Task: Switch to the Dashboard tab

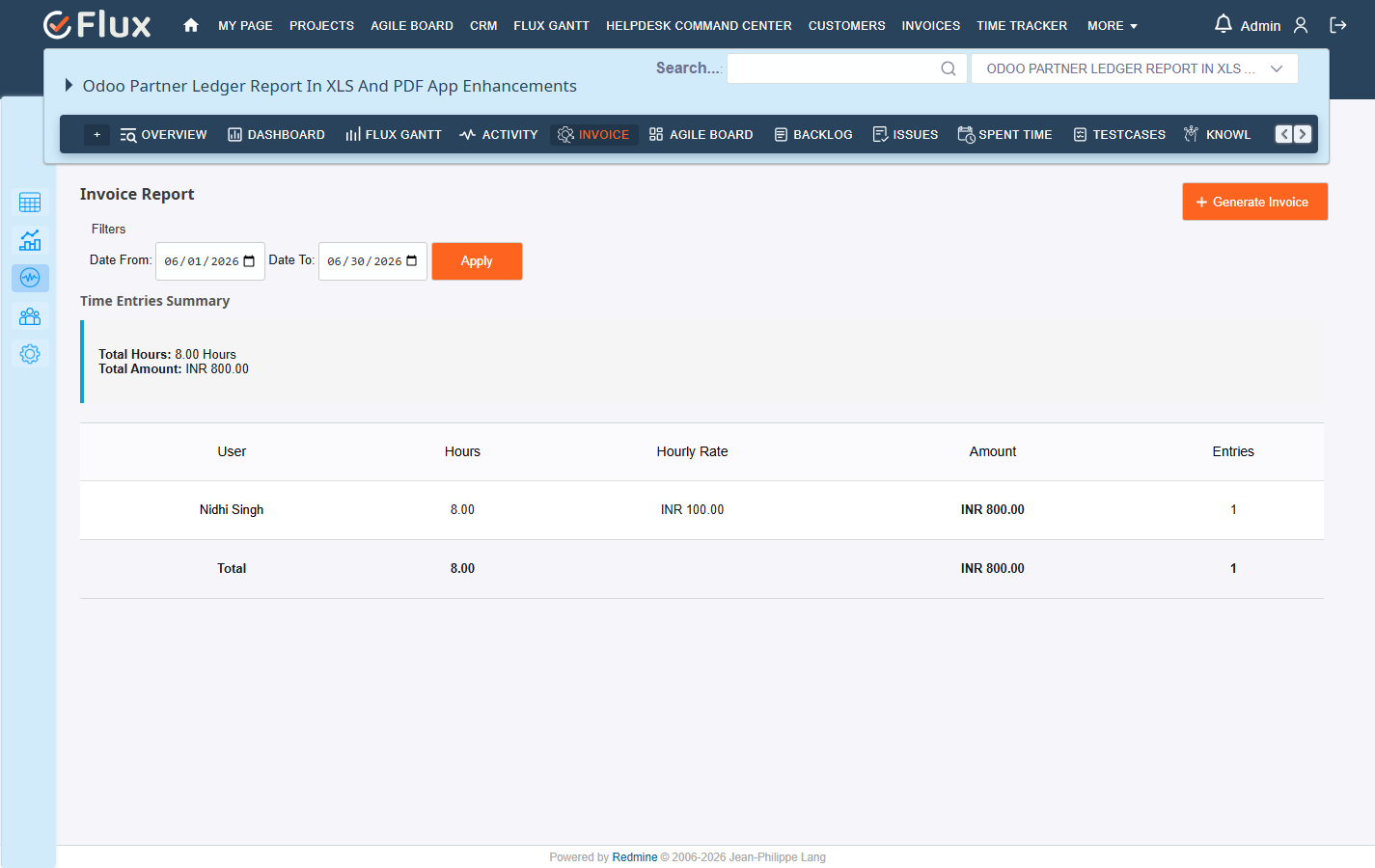Action: (x=276, y=135)
